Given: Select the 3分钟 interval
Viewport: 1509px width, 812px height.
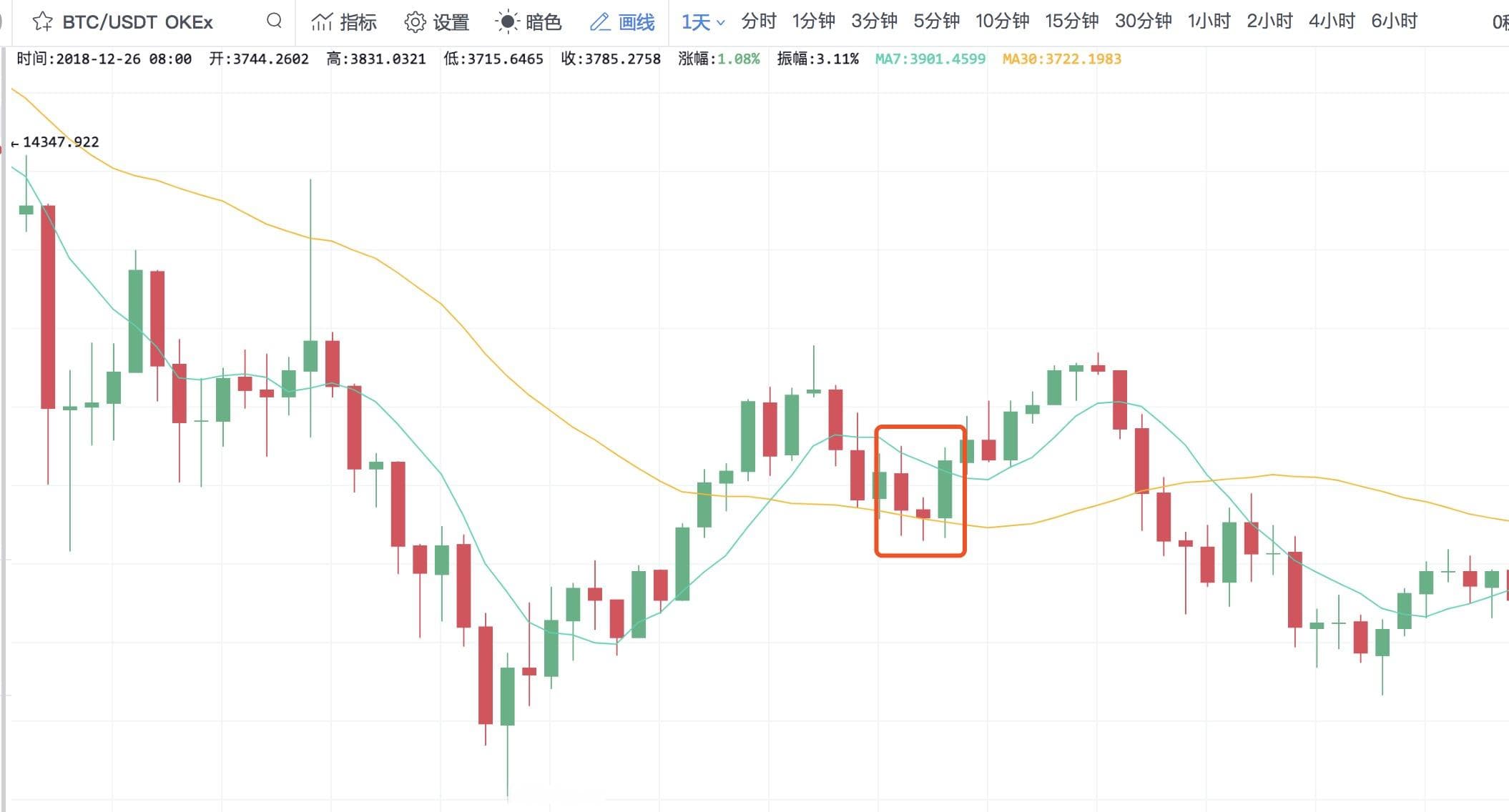Looking at the screenshot, I should pyautogui.click(x=874, y=21).
